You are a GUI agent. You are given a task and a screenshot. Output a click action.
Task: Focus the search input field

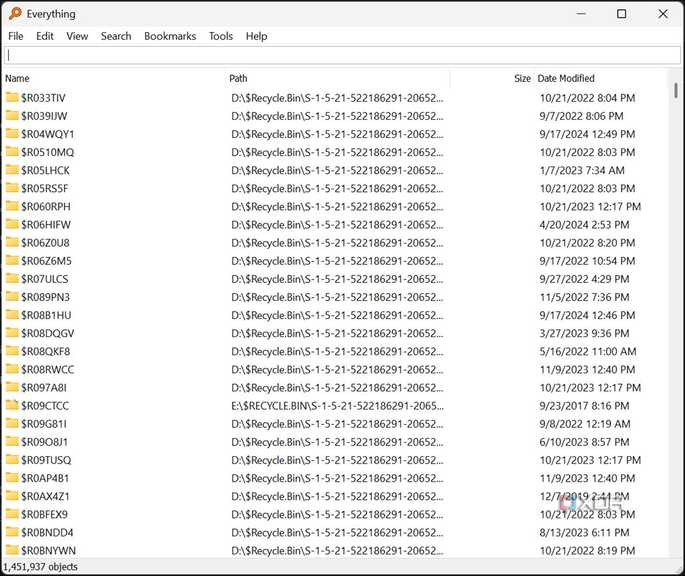click(x=342, y=56)
